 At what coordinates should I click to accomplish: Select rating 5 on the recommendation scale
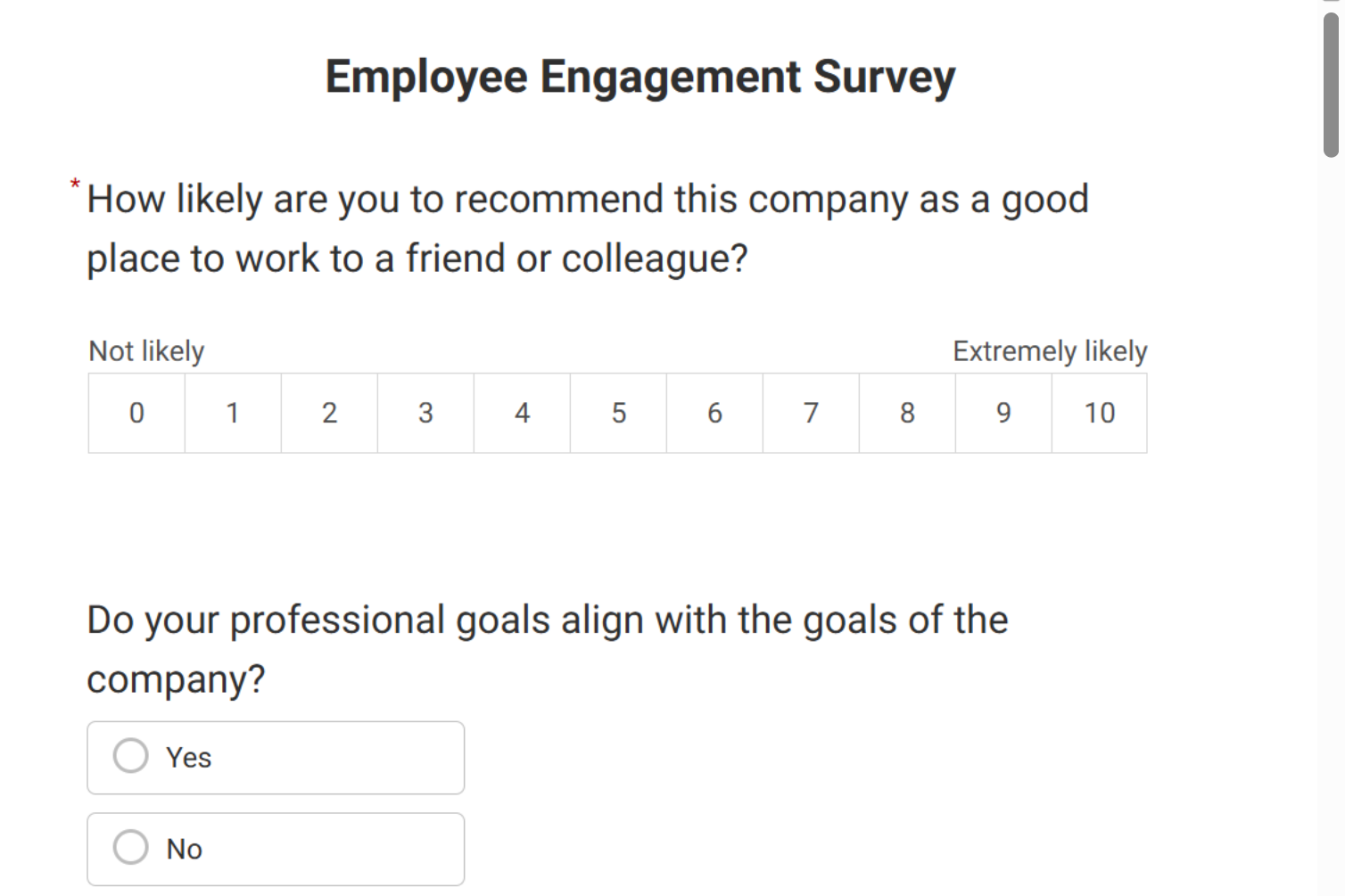tap(618, 413)
